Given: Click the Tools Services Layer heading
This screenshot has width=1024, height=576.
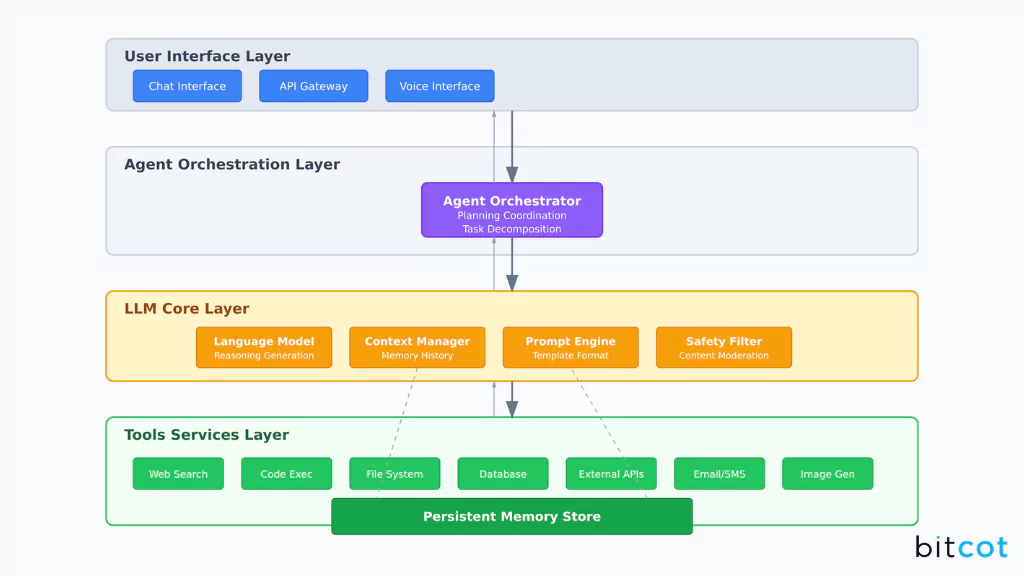Looking at the screenshot, I should [x=208, y=435].
